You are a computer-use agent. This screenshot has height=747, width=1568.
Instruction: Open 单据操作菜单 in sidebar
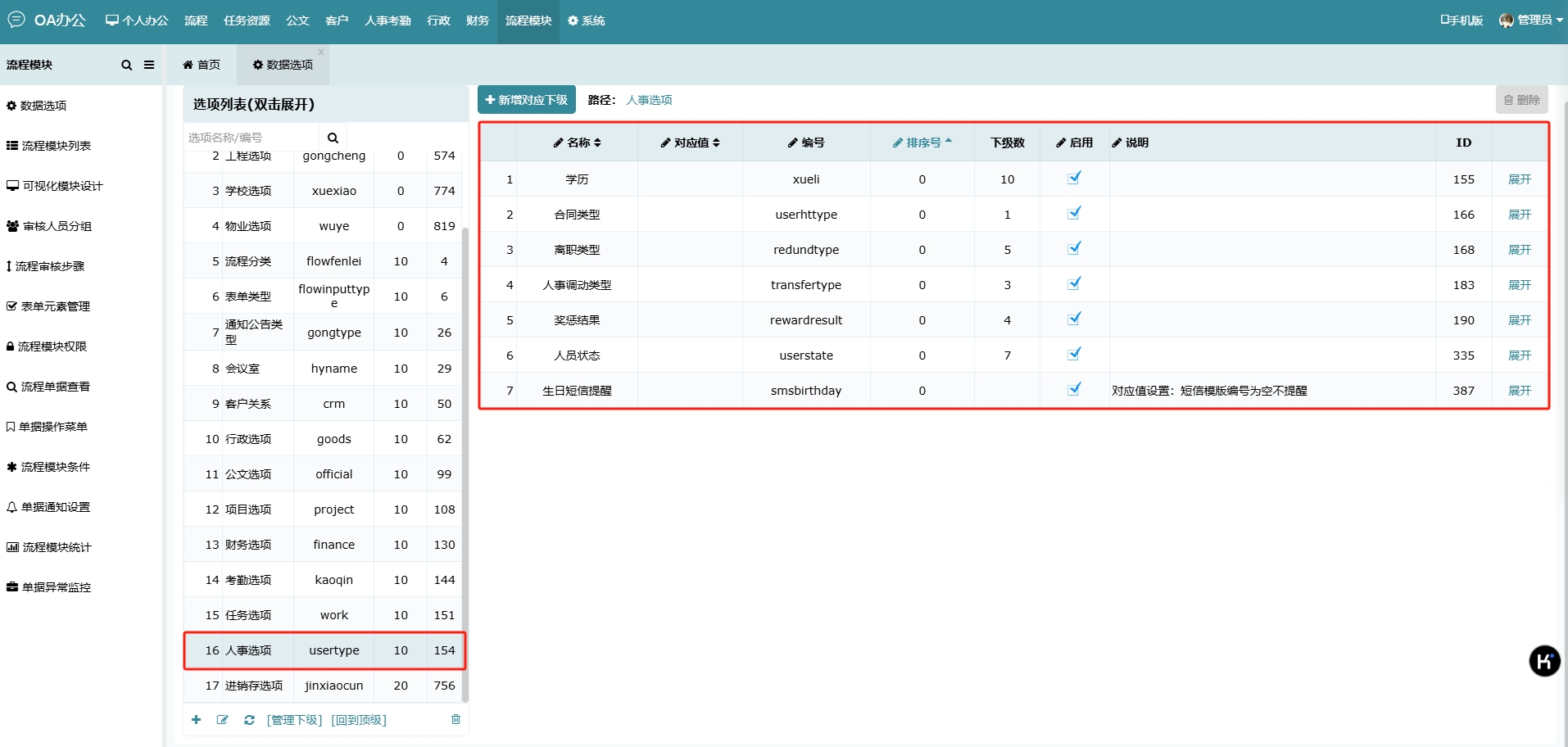pyautogui.click(x=47, y=427)
